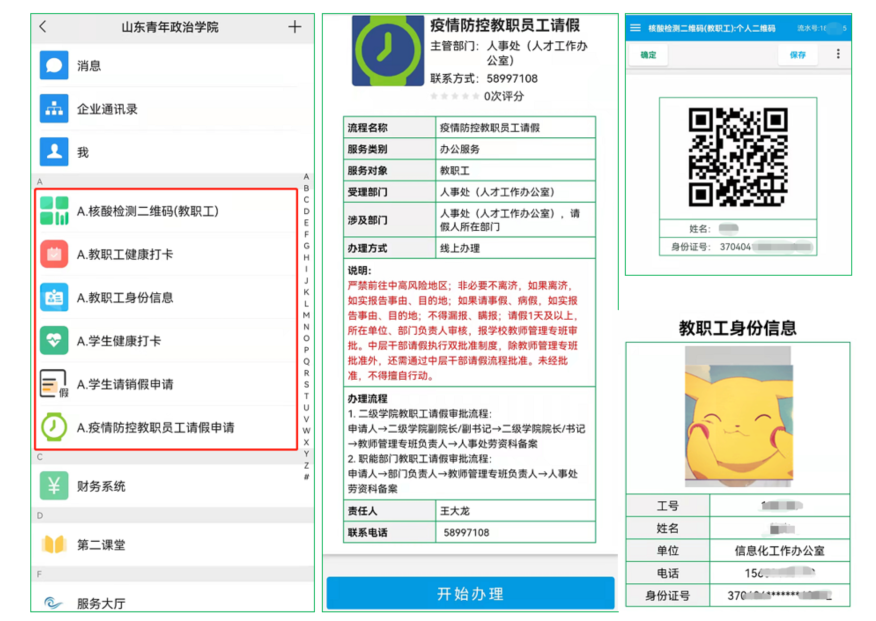Open the 企业通讯录 contacts icon

[54, 109]
